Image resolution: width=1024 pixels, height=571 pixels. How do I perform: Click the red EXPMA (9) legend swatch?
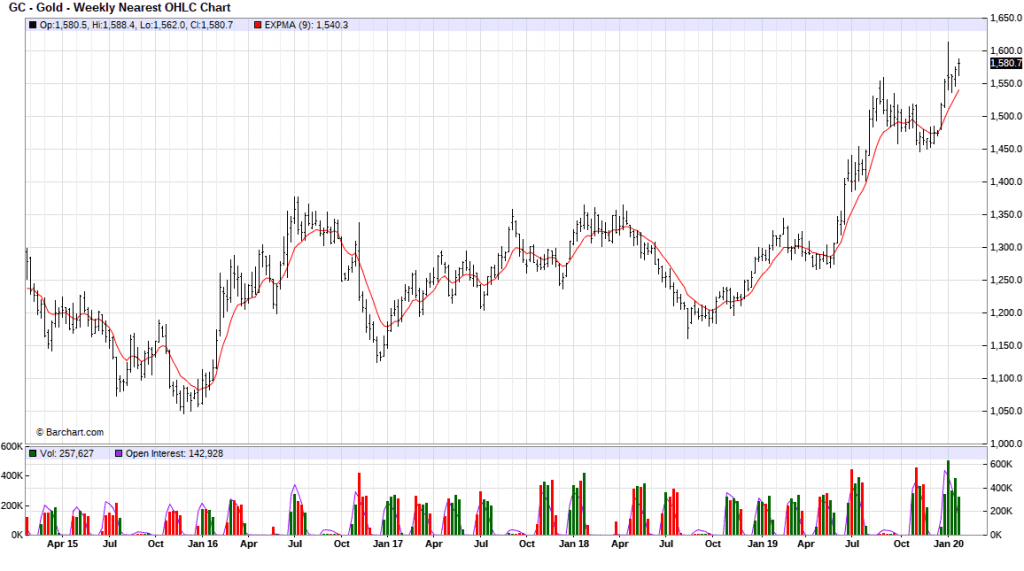tap(259, 24)
